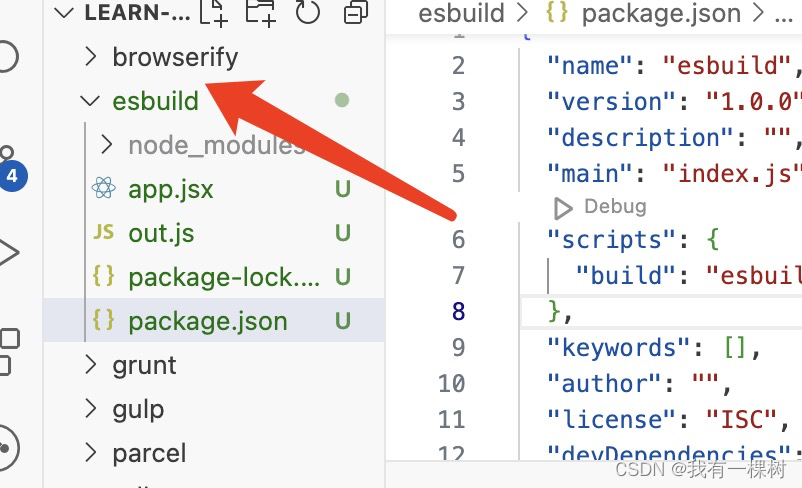
Task: Click the U status on app.jsx row
Action: pyautogui.click(x=343, y=189)
